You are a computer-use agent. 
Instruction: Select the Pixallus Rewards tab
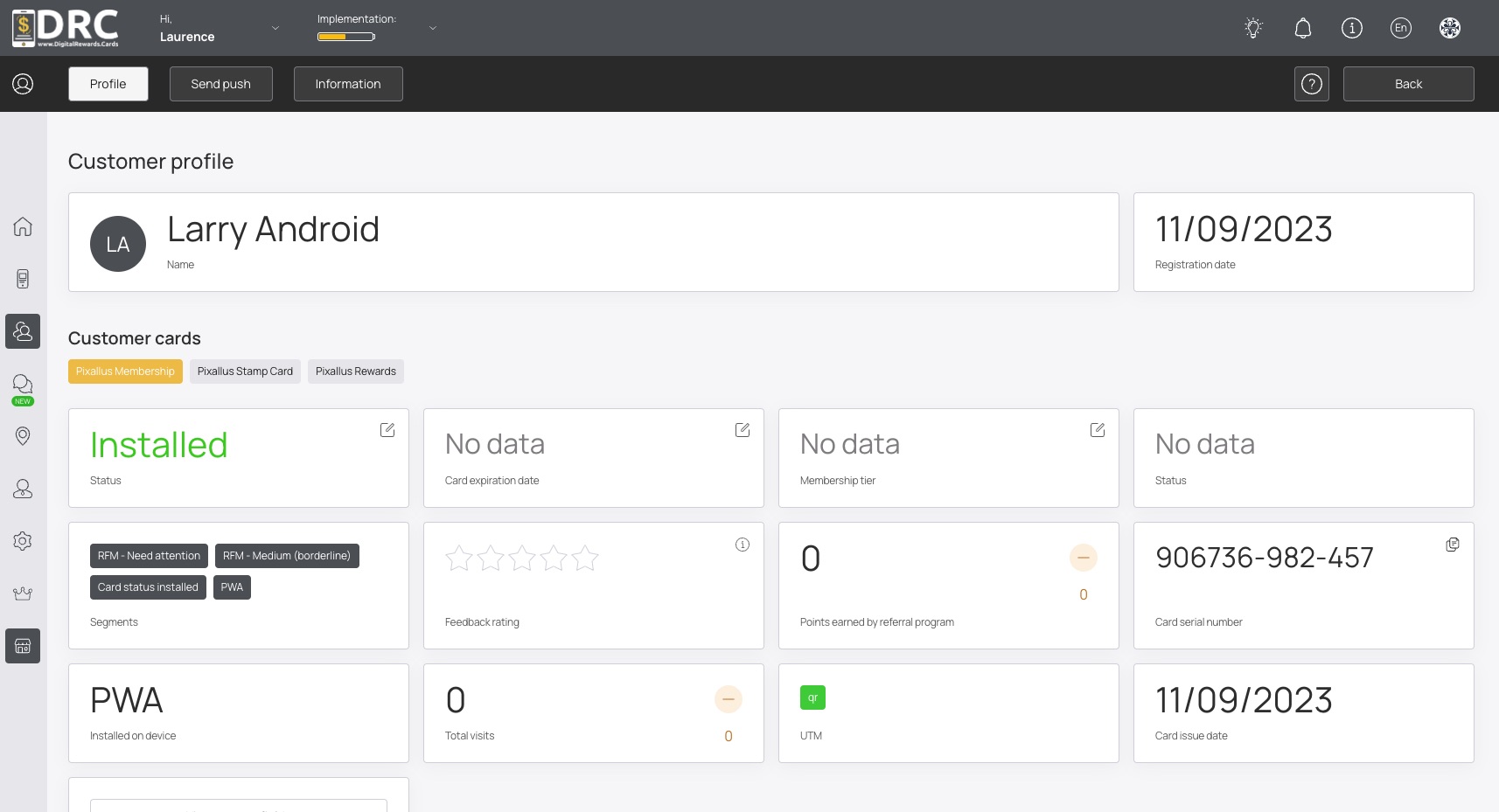(355, 371)
